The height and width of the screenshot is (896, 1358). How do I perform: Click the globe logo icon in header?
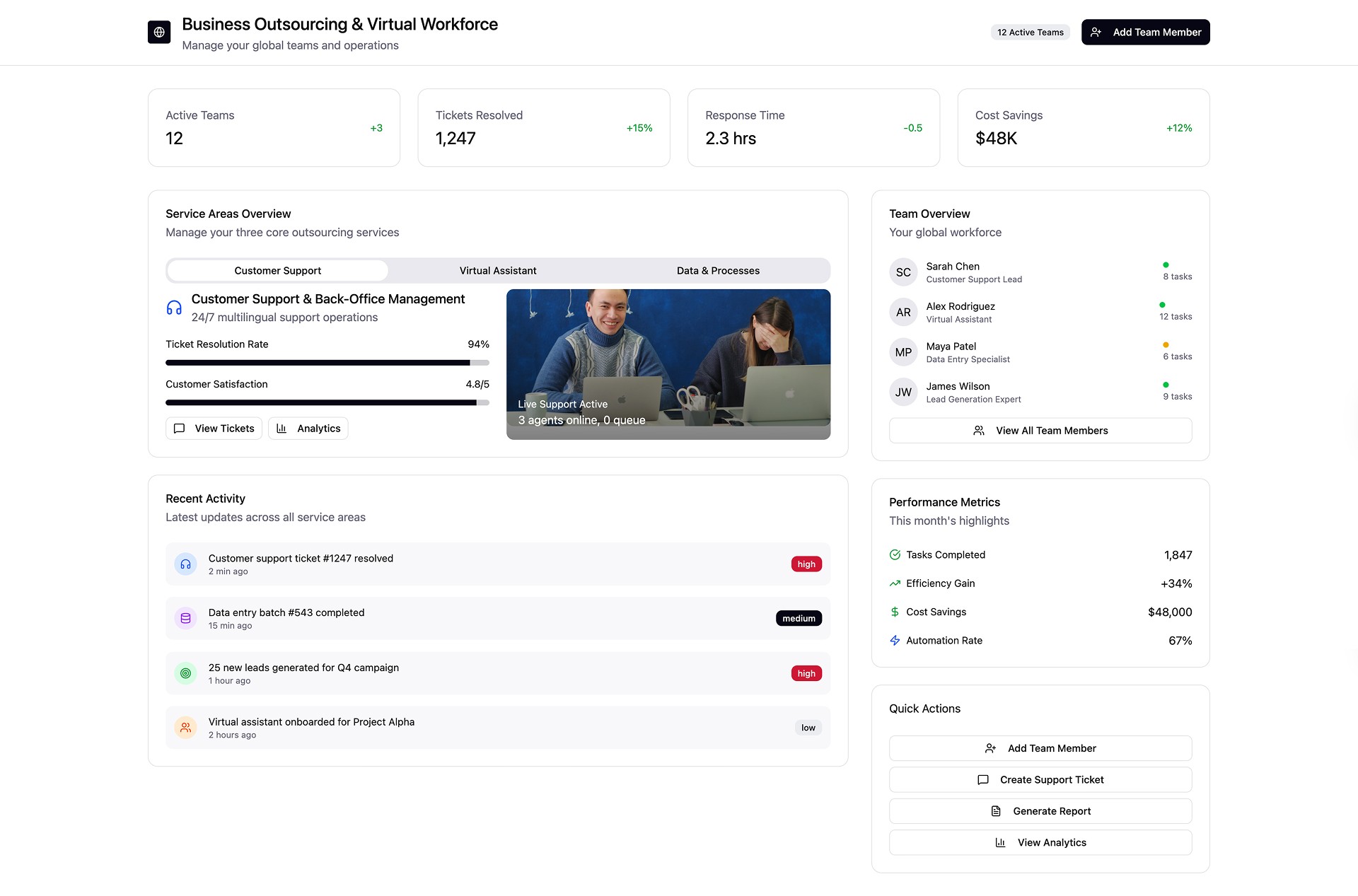(x=159, y=32)
